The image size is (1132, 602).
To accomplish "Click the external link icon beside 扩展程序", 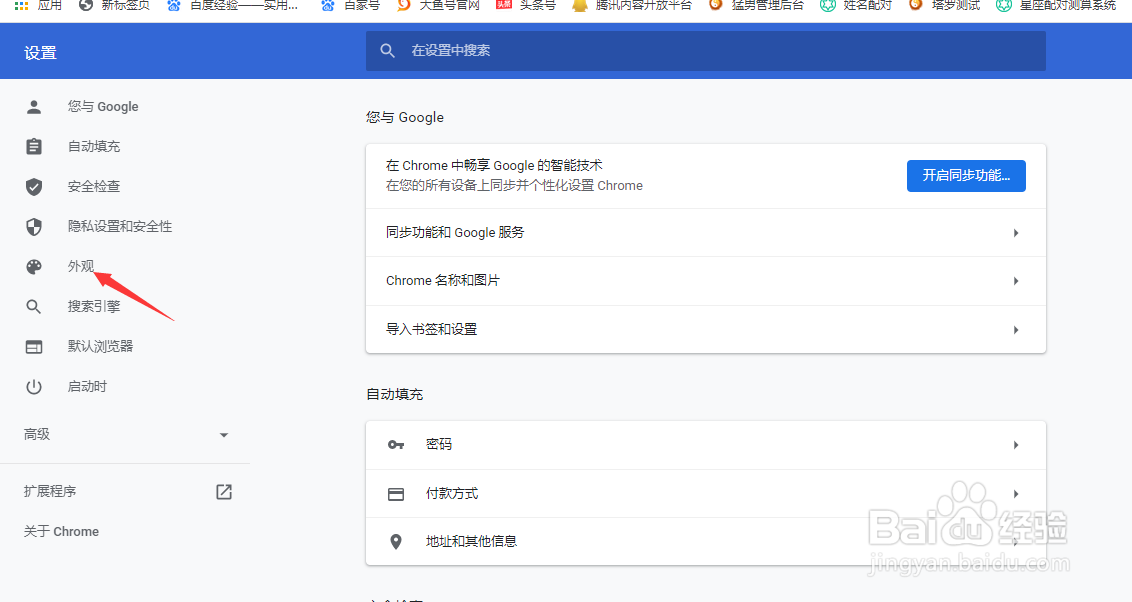I will pyautogui.click(x=224, y=492).
